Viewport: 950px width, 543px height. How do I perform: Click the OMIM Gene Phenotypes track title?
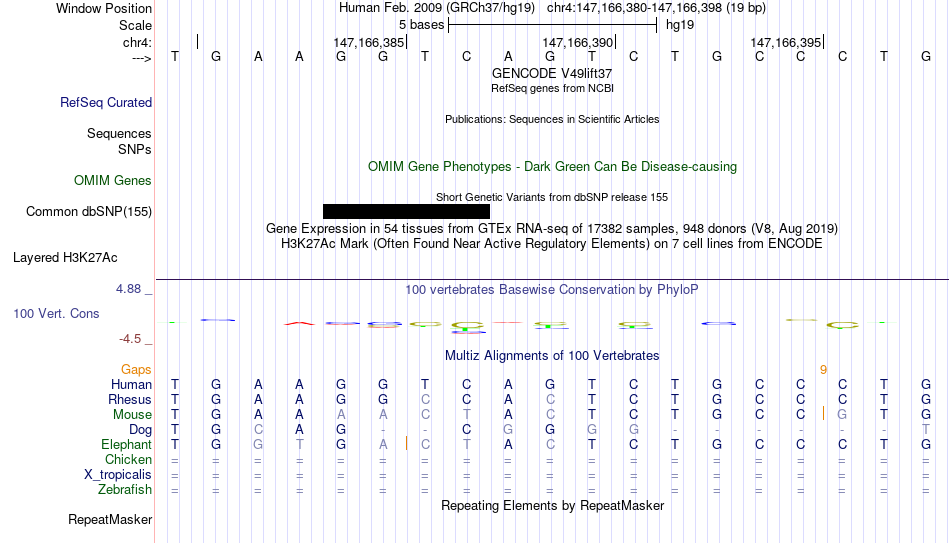tap(552, 167)
